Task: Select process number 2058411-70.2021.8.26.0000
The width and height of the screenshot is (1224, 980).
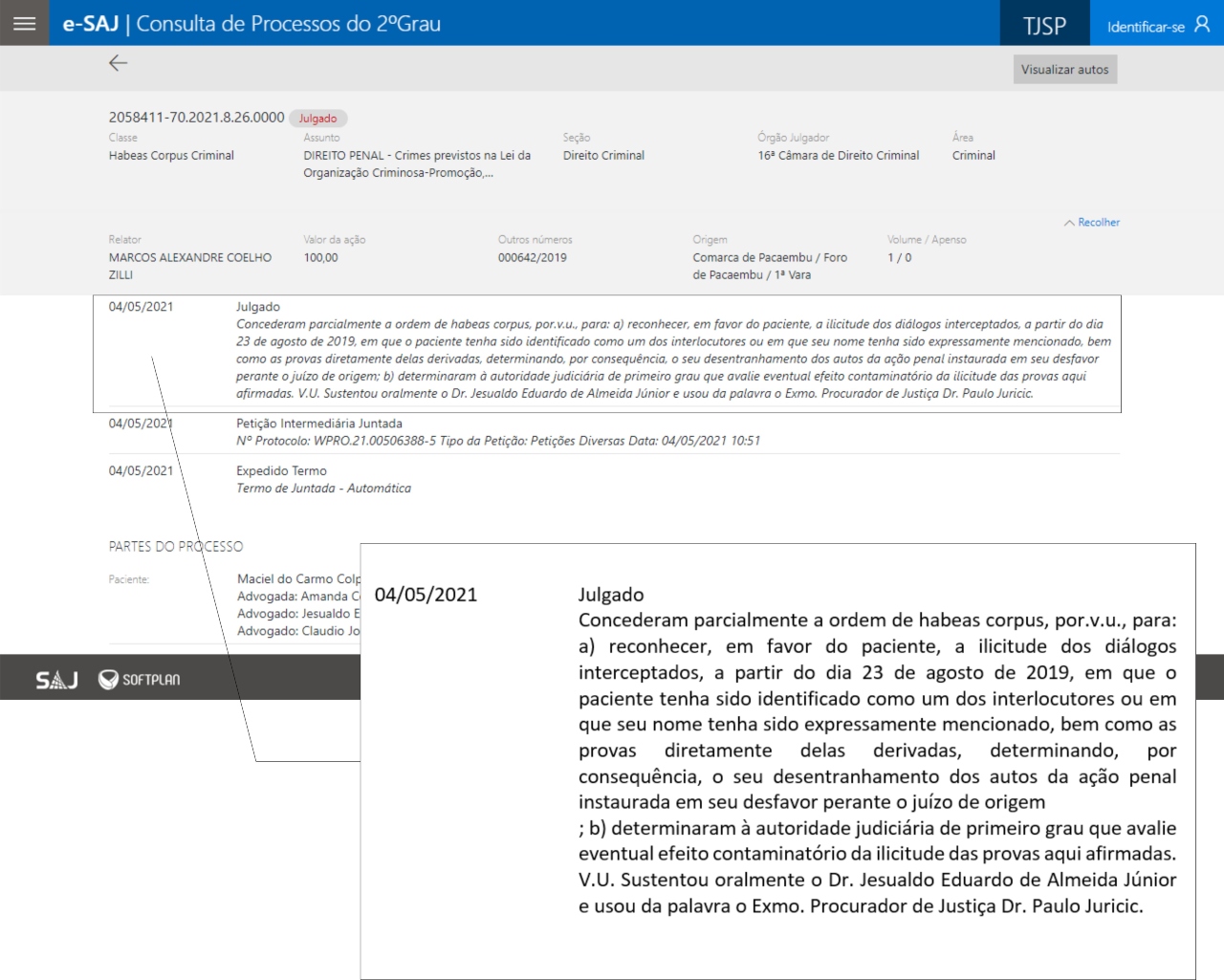Action: 196,118
